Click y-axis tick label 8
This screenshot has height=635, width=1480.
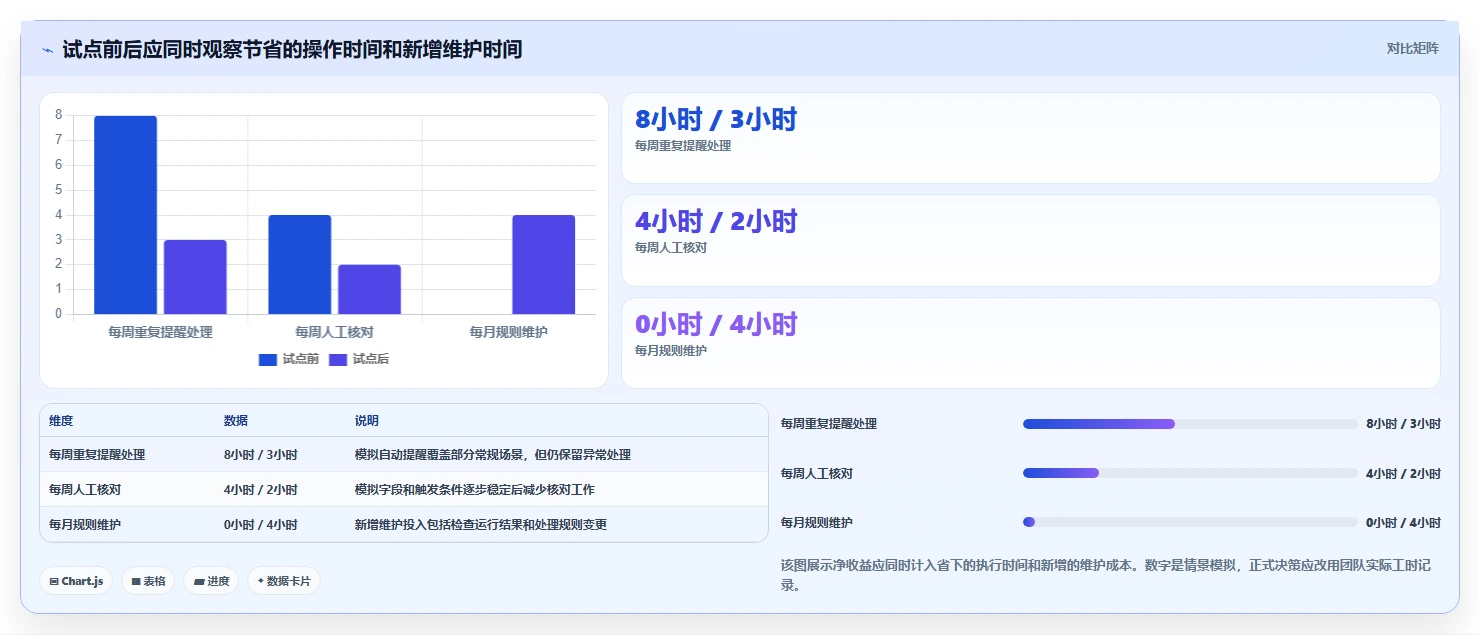click(x=59, y=115)
